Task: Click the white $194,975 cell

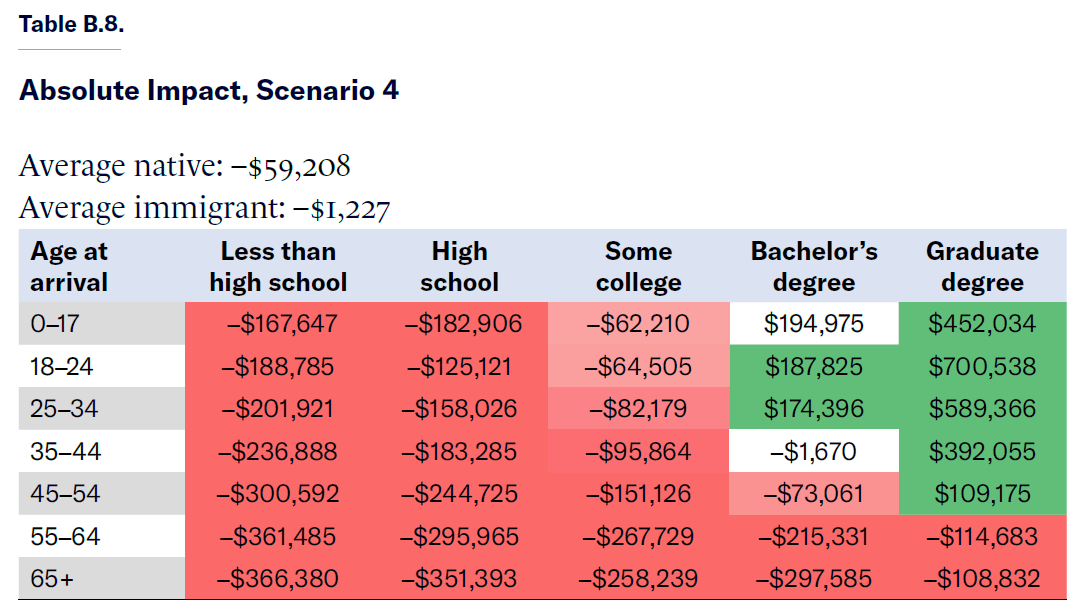Action: click(814, 324)
